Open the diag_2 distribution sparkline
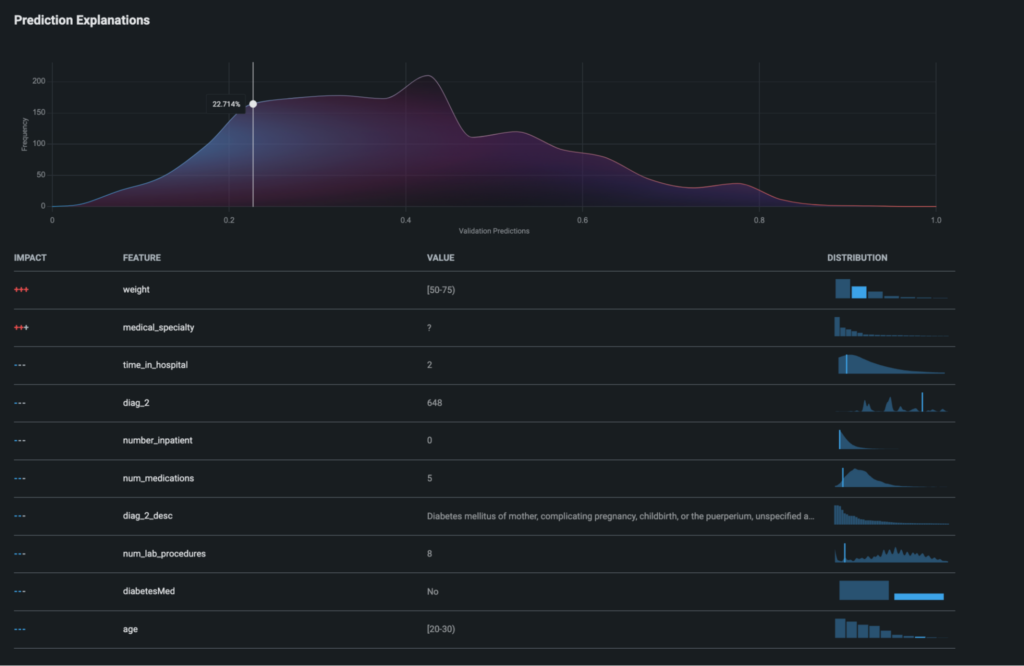 [891, 403]
